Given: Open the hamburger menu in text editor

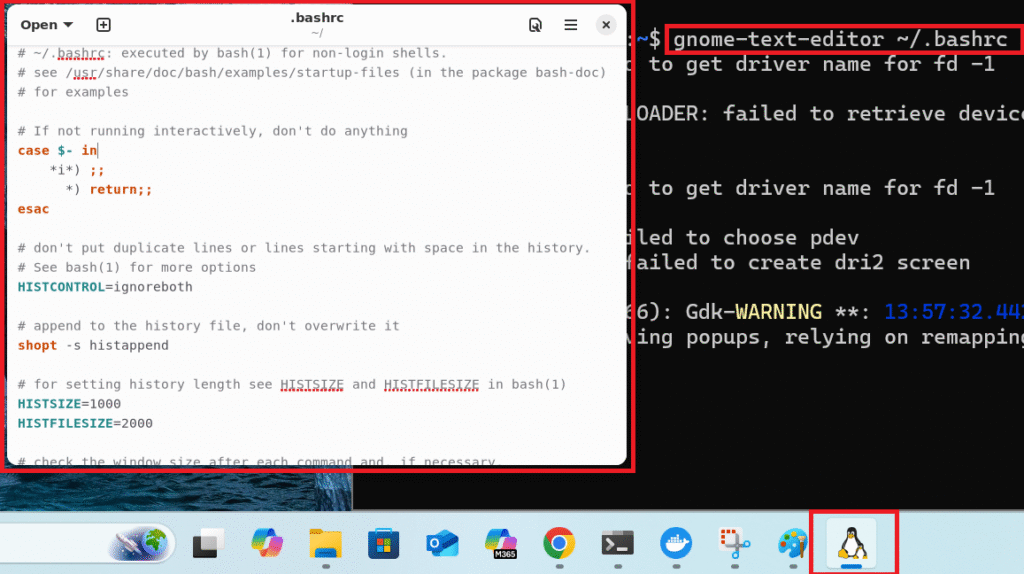Looking at the screenshot, I should 570,25.
